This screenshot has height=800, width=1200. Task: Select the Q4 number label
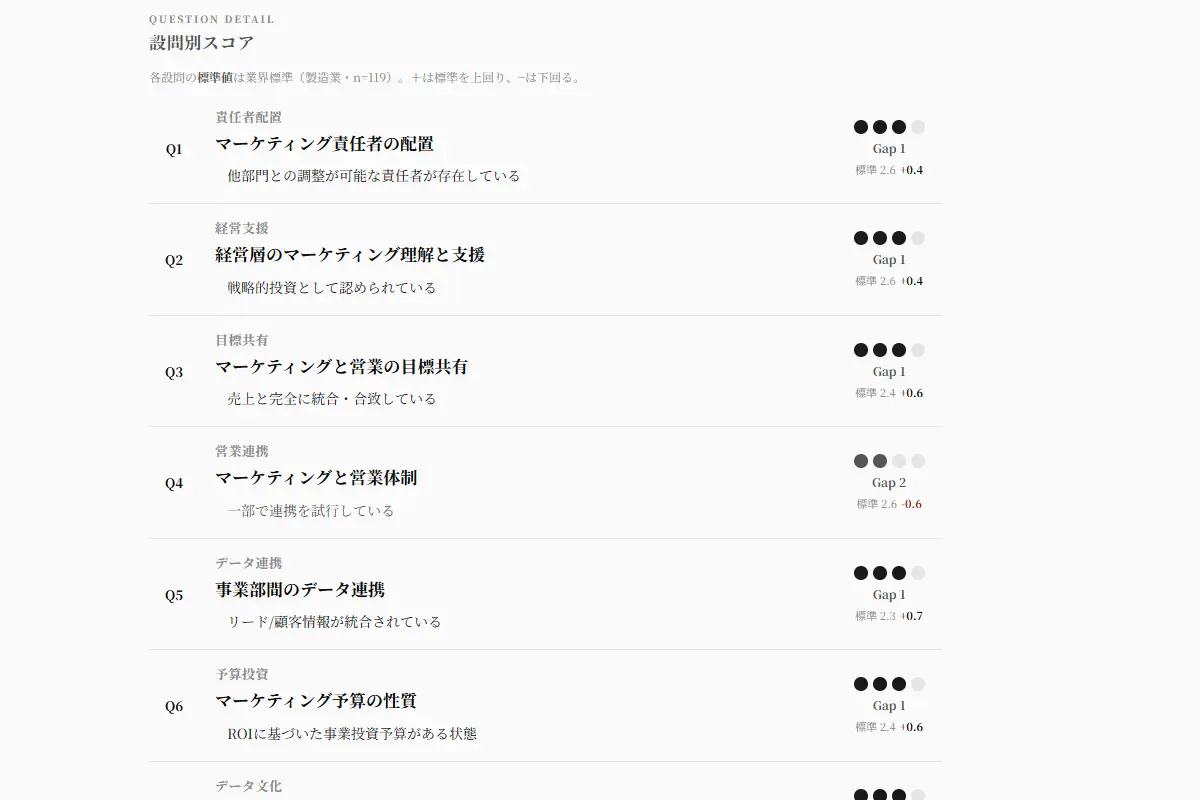click(174, 483)
